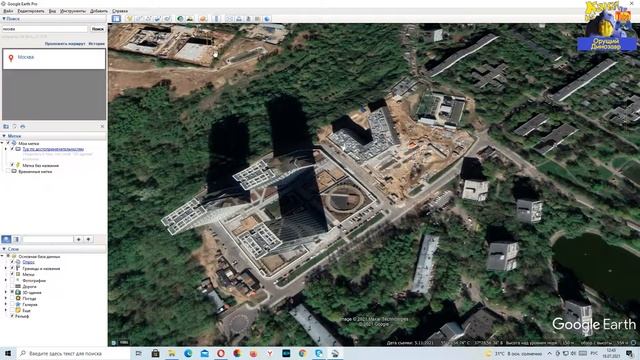This screenshot has width=640, height=360.
Task: Click the Places search button above Layers
Action: click(6, 239)
